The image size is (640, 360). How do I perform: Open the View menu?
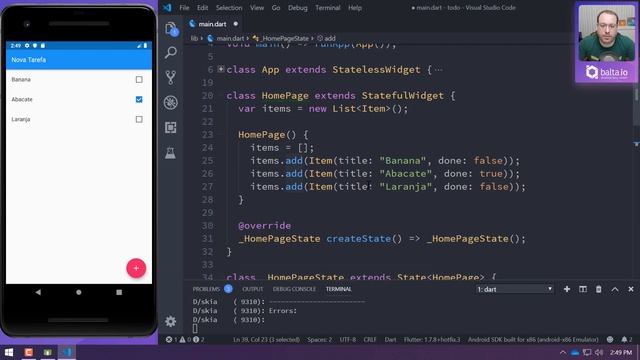[x=257, y=8]
